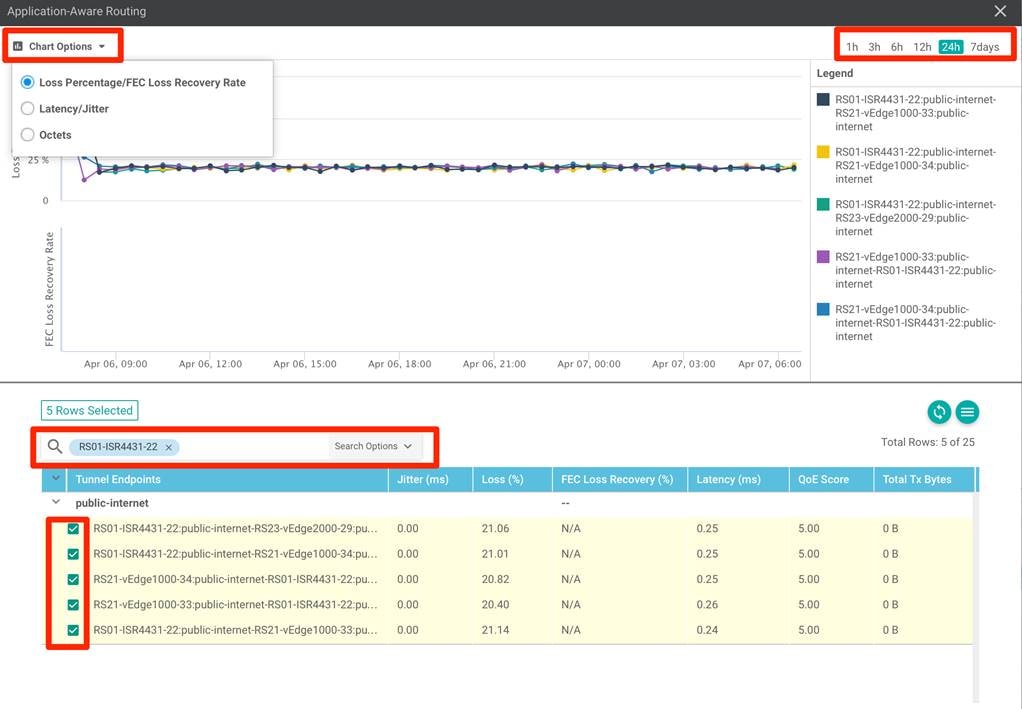The width and height of the screenshot is (1022, 709).
Task: Choose the Octets radio option
Action: pos(28,135)
